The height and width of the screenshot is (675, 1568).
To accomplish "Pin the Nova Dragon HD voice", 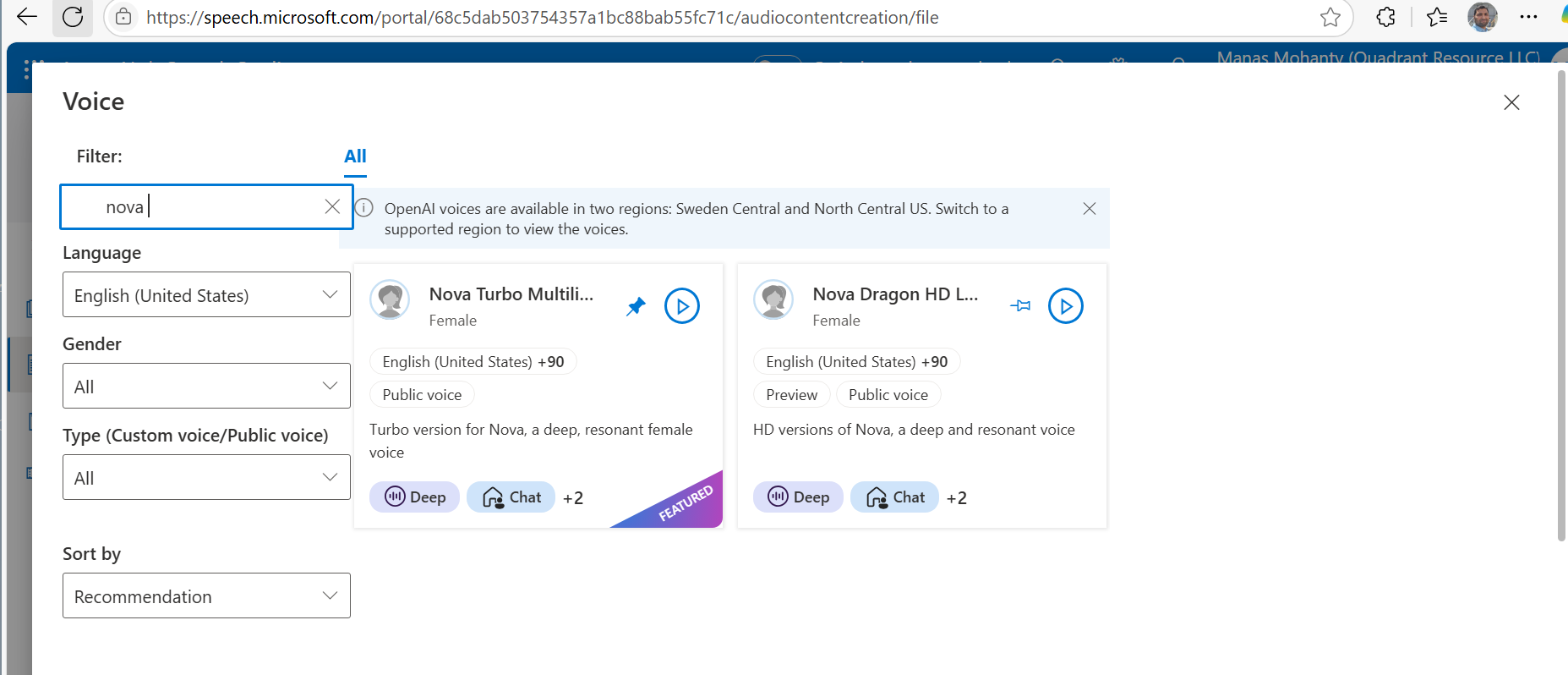I will (1020, 305).
